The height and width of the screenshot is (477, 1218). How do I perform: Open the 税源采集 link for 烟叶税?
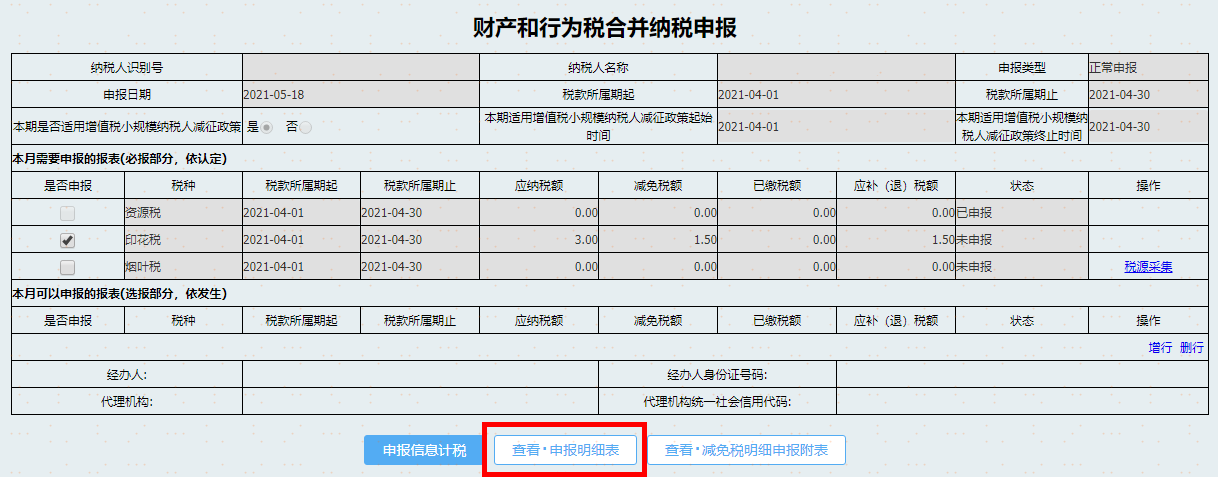click(x=1148, y=267)
